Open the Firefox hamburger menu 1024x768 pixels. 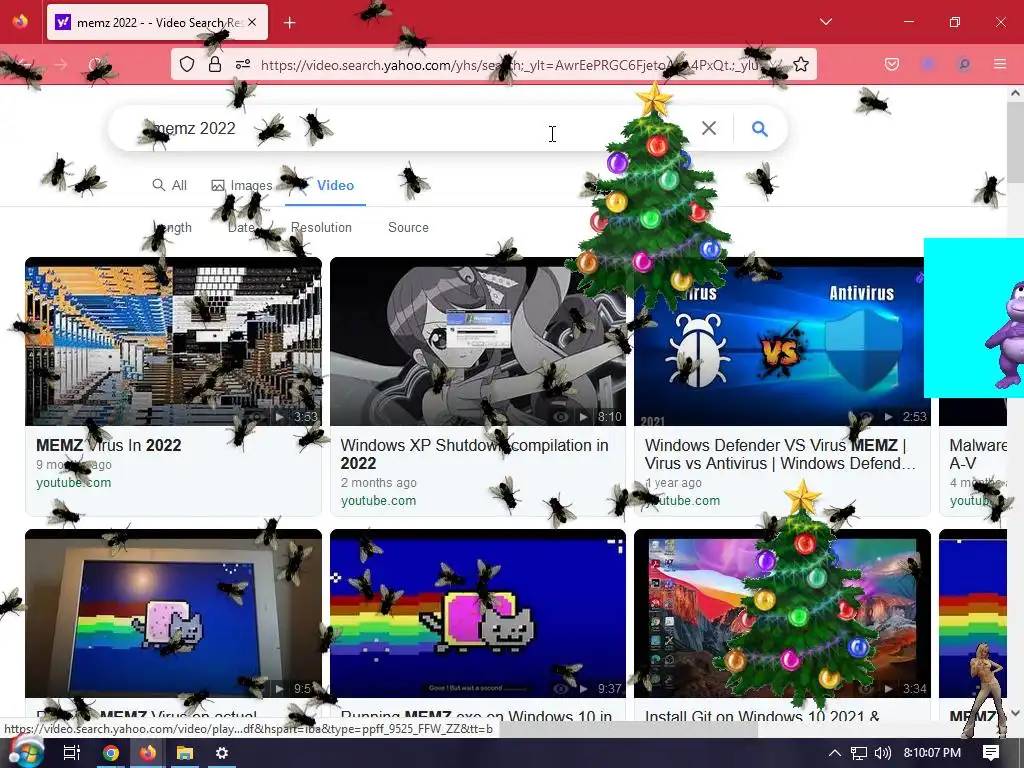999,64
